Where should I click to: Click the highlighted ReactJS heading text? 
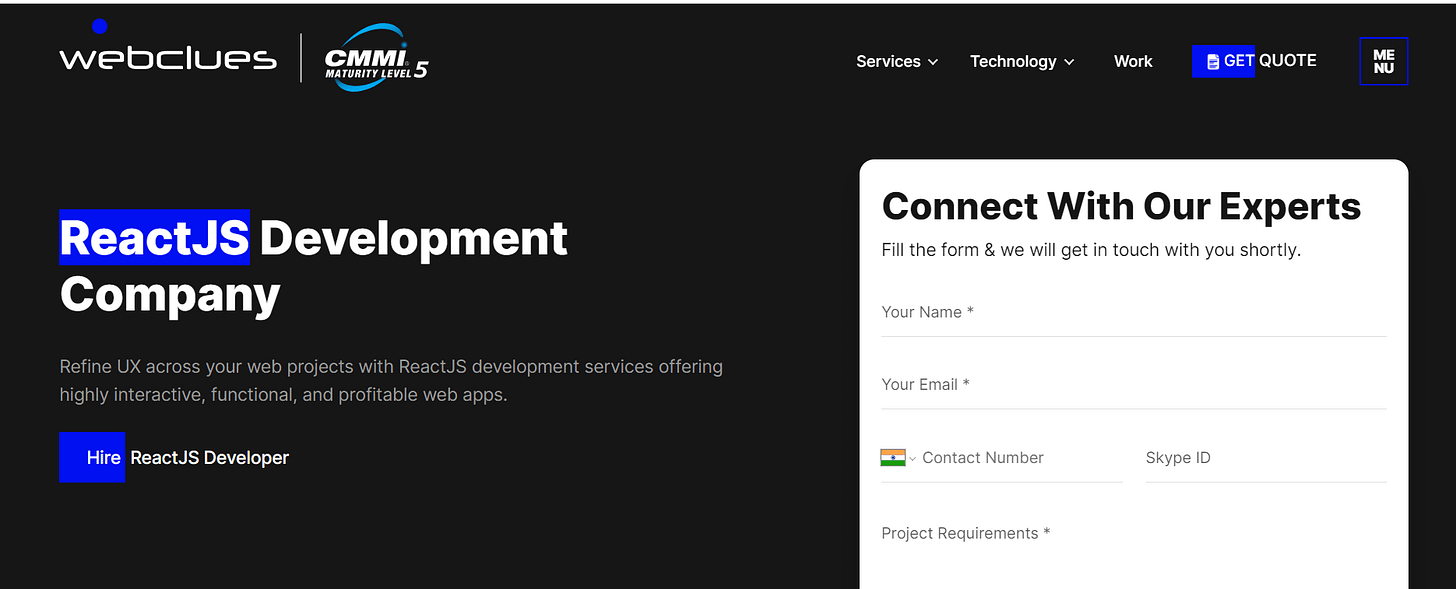(154, 238)
